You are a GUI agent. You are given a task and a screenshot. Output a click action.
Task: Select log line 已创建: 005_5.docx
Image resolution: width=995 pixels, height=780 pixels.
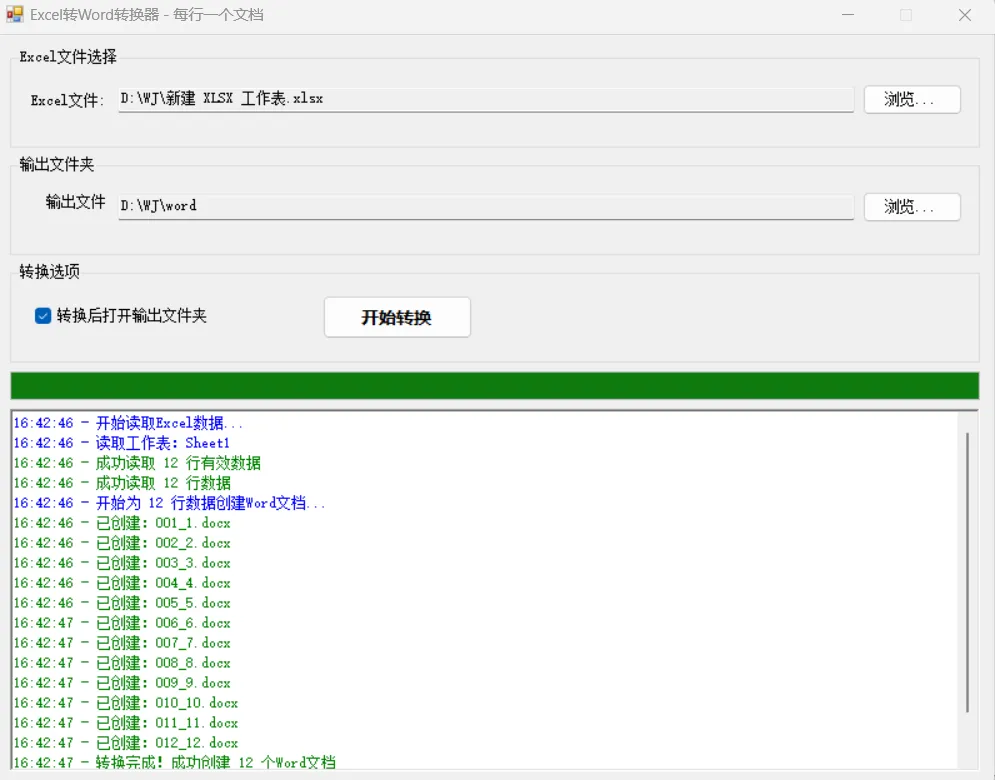pyautogui.click(x=122, y=603)
